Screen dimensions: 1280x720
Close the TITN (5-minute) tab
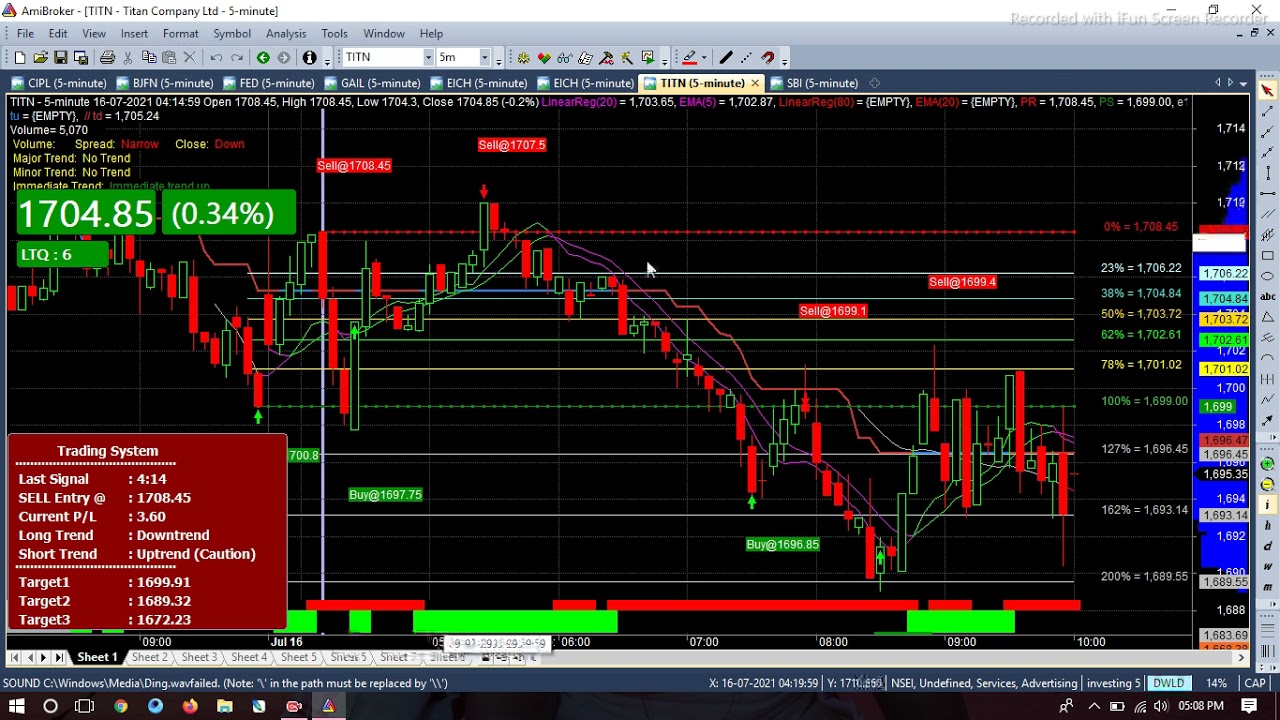tap(755, 83)
